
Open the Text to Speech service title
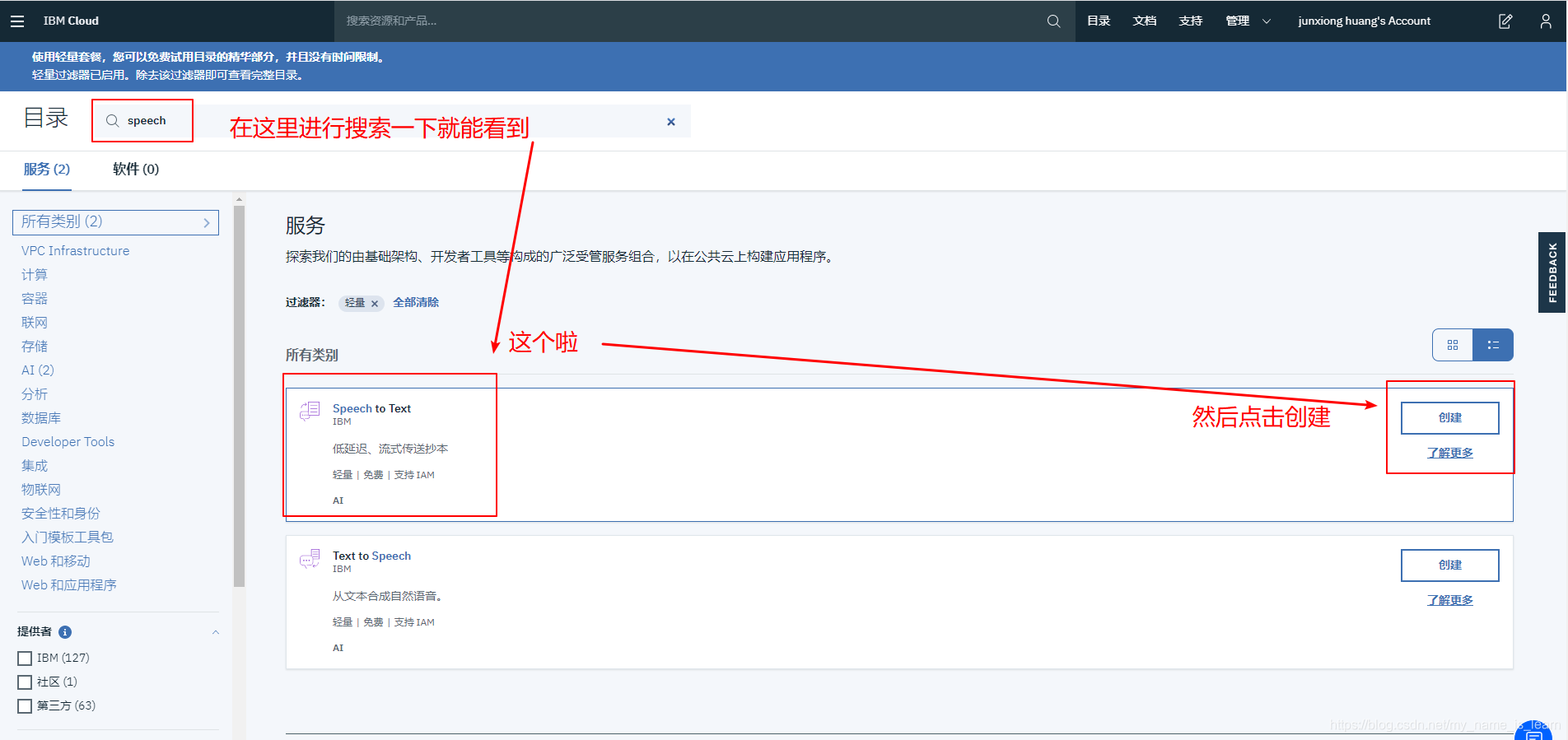coord(371,556)
